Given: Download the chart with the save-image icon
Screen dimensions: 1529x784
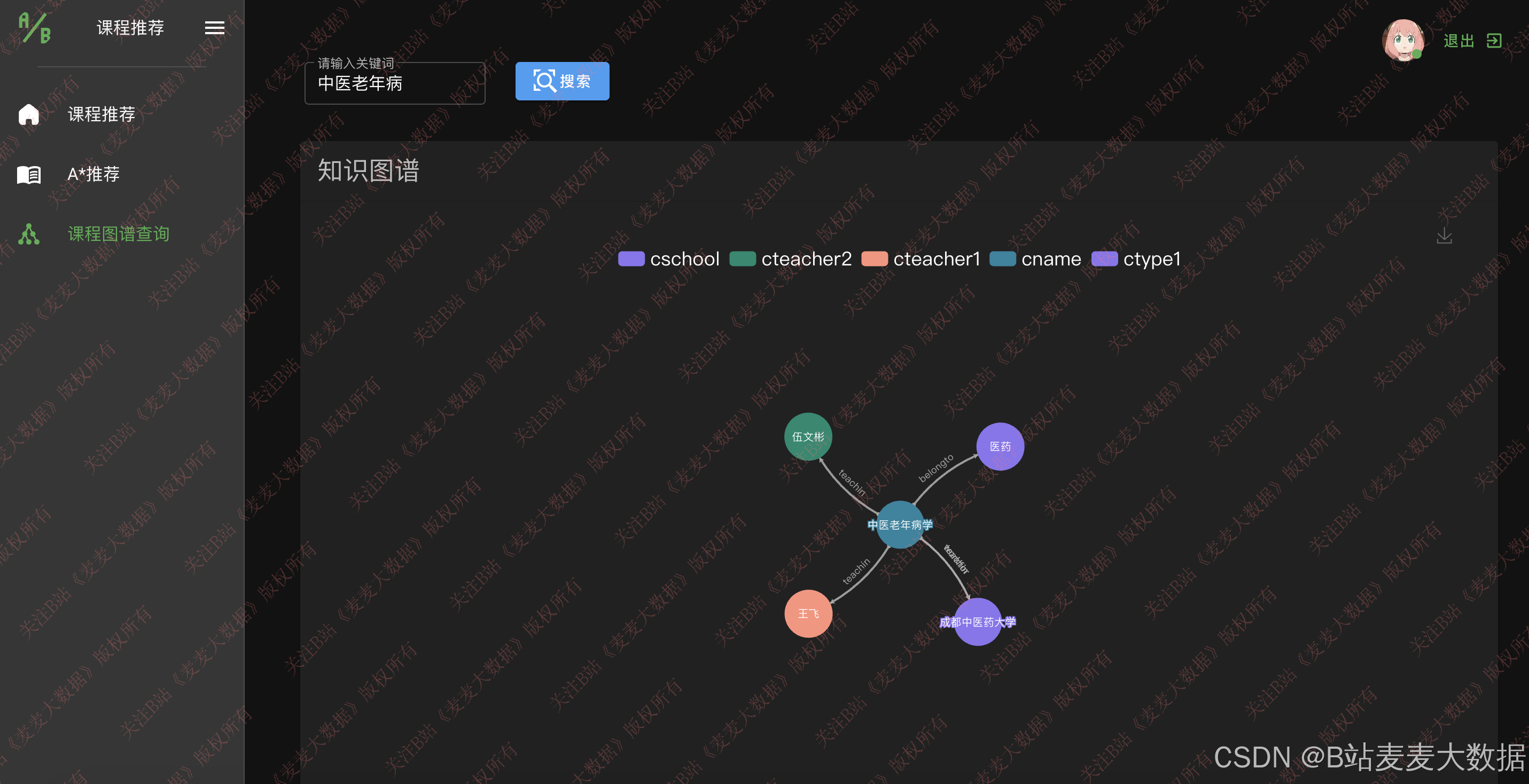Looking at the screenshot, I should 1444,236.
